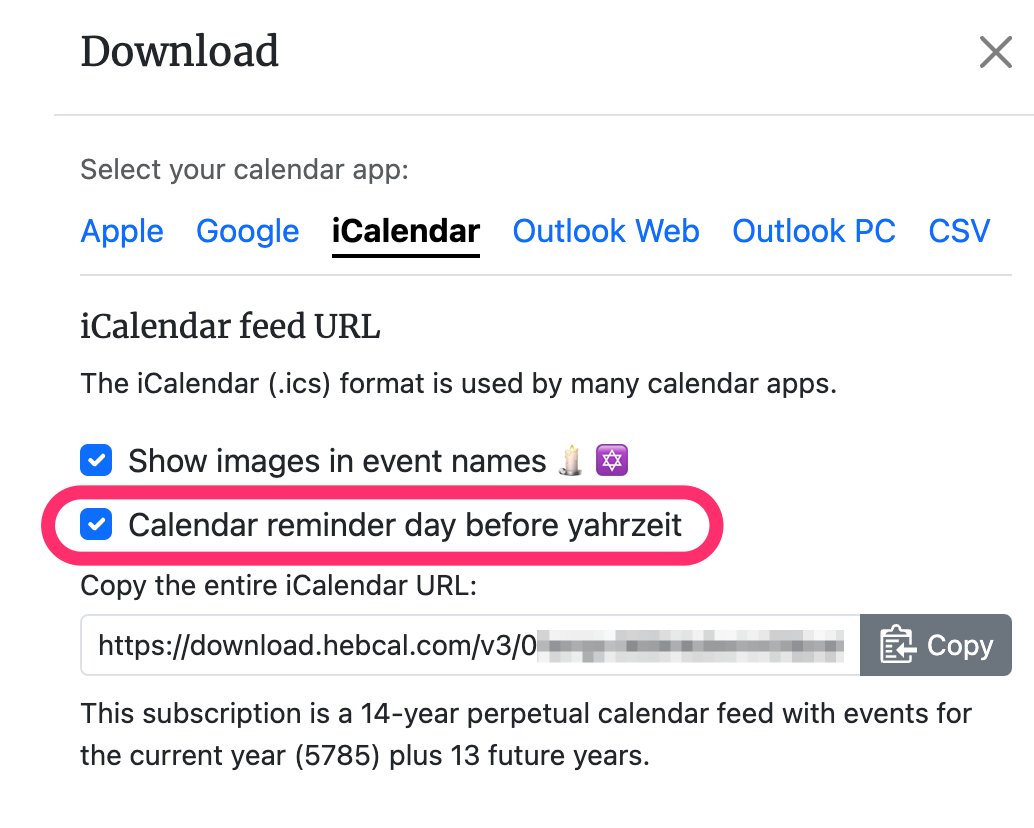Select the Google calendar tab
The width and height of the screenshot is (1034, 828).
click(x=248, y=231)
